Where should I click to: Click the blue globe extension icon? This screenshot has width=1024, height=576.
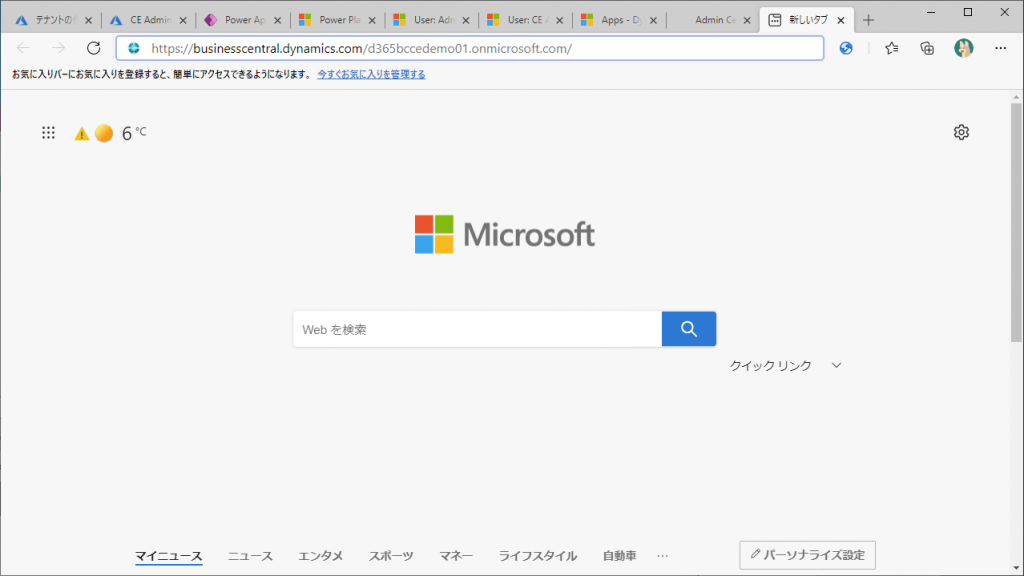(x=846, y=48)
